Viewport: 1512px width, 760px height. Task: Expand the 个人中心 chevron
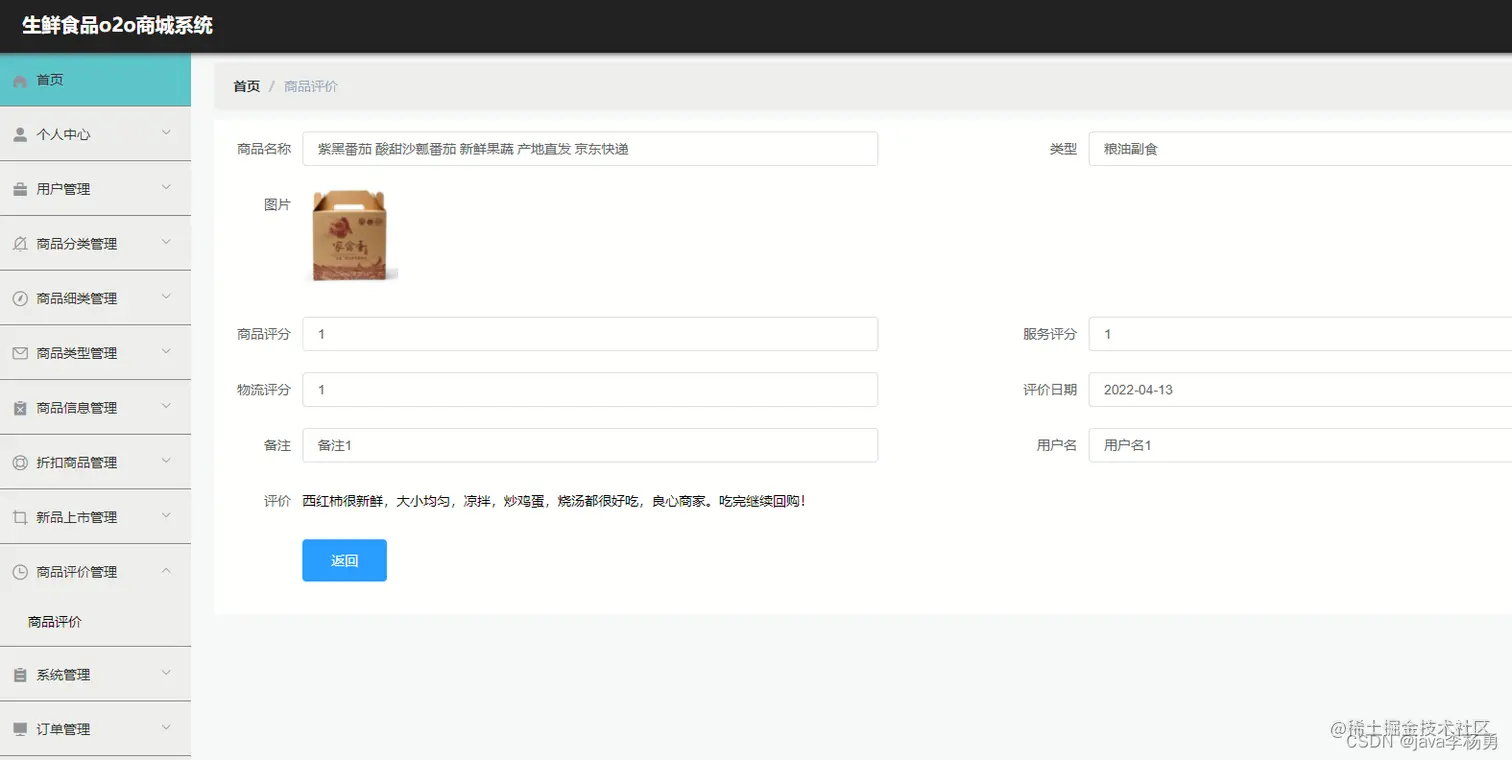click(x=166, y=133)
